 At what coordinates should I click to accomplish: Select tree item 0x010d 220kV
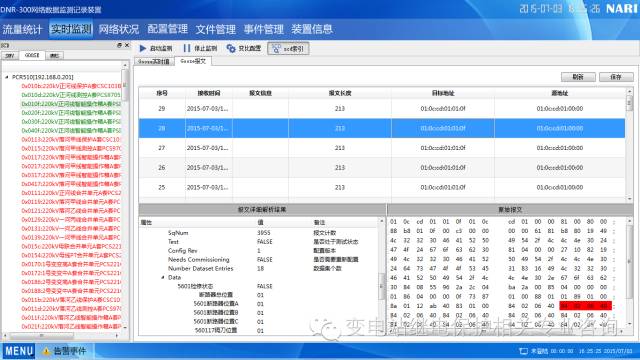(x=71, y=95)
